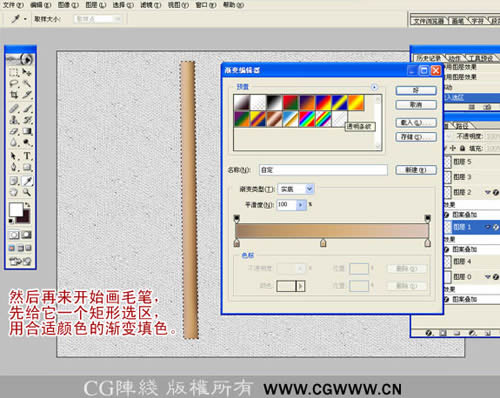
Task: Select the Lasso tool
Action: 13,84
